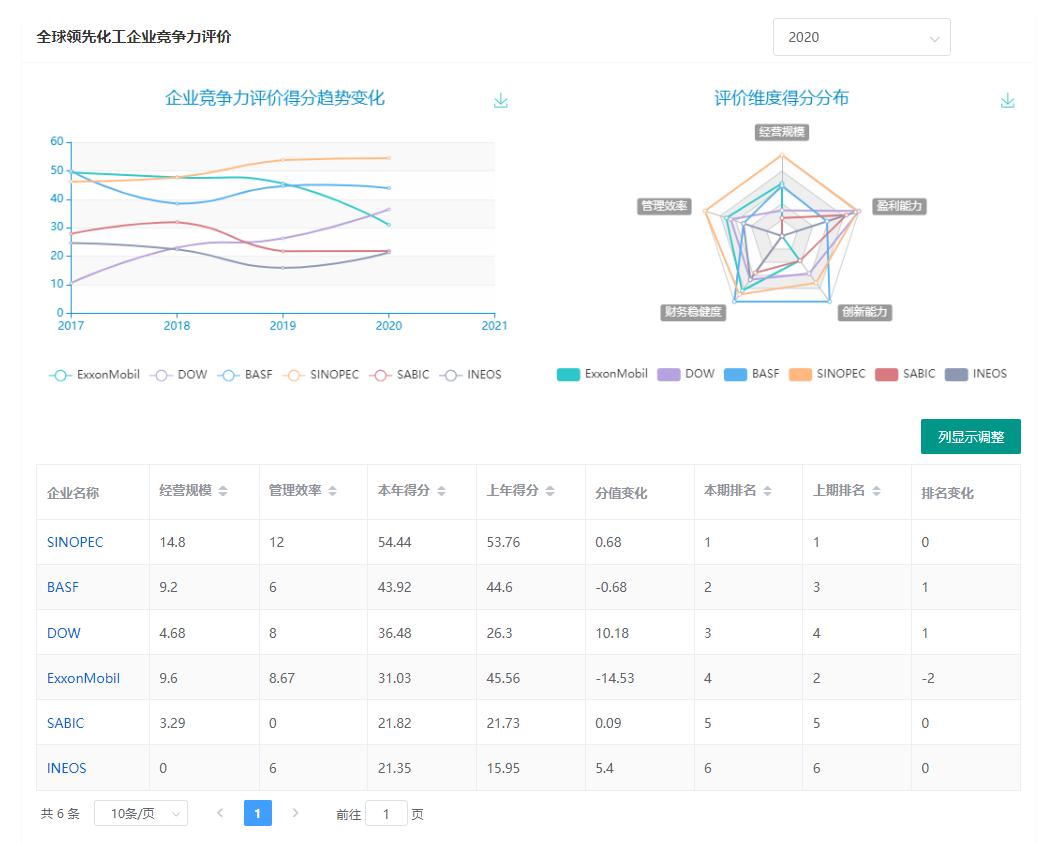Image resolution: width=1037 pixels, height=844 pixels.
Task: Click INEOS's last-year score 15.95
Action: pos(503,768)
